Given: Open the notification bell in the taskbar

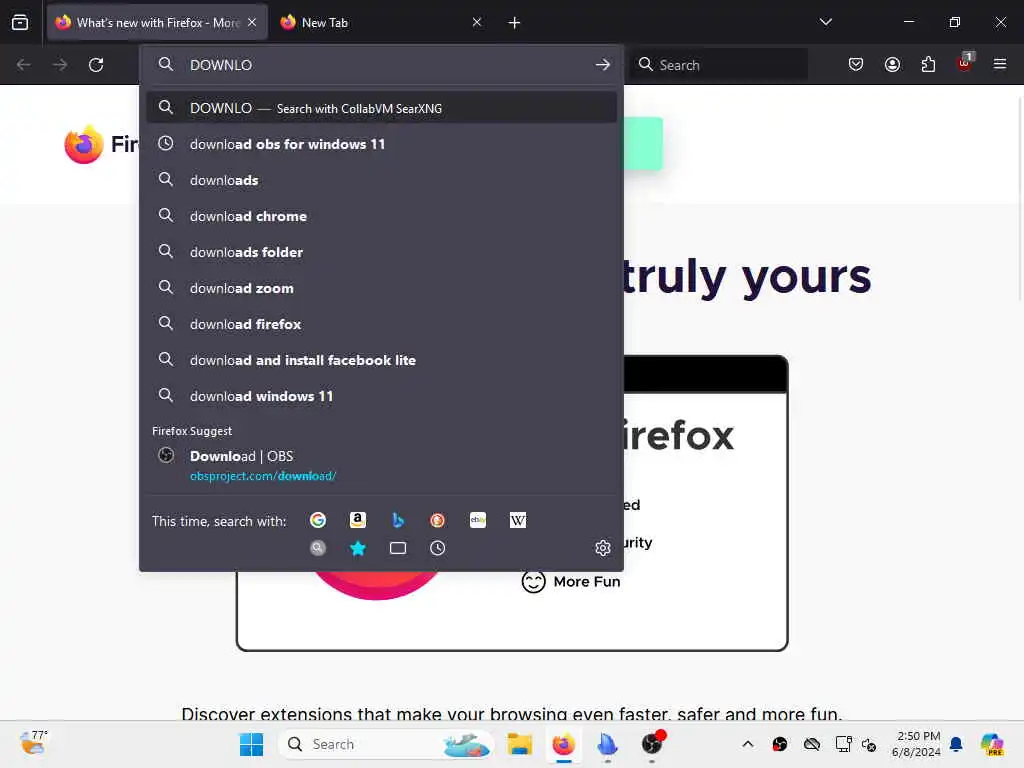Looking at the screenshot, I should pos(956,744).
